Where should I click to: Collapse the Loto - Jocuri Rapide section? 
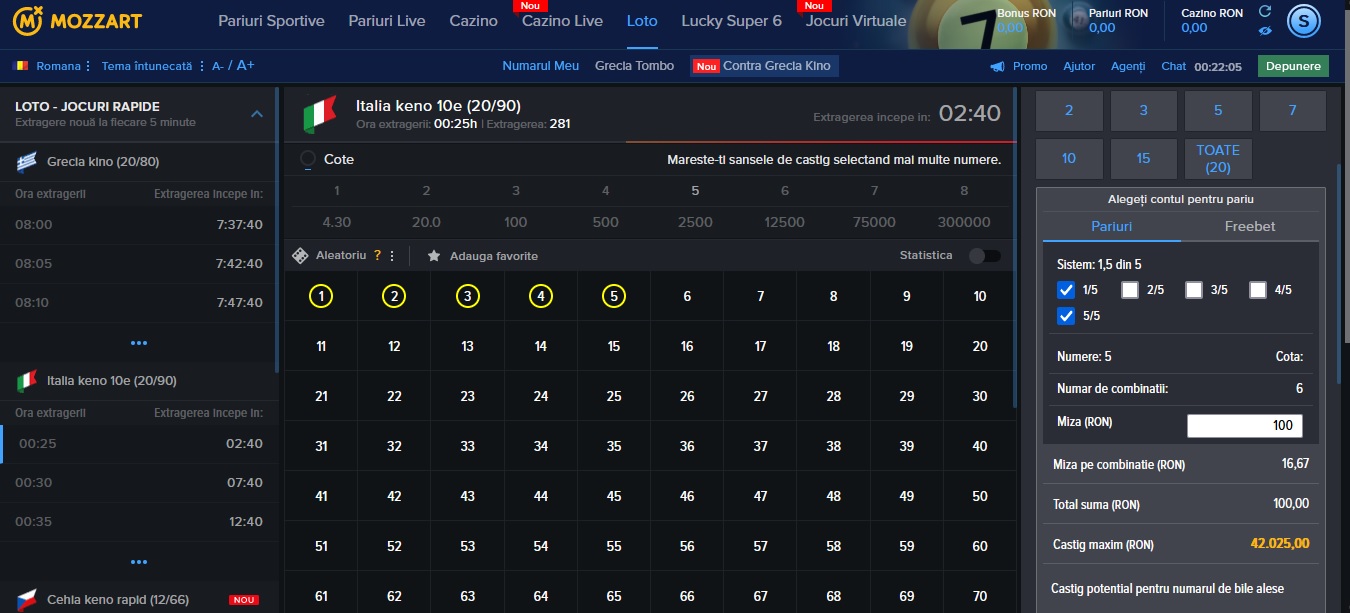tap(257, 114)
